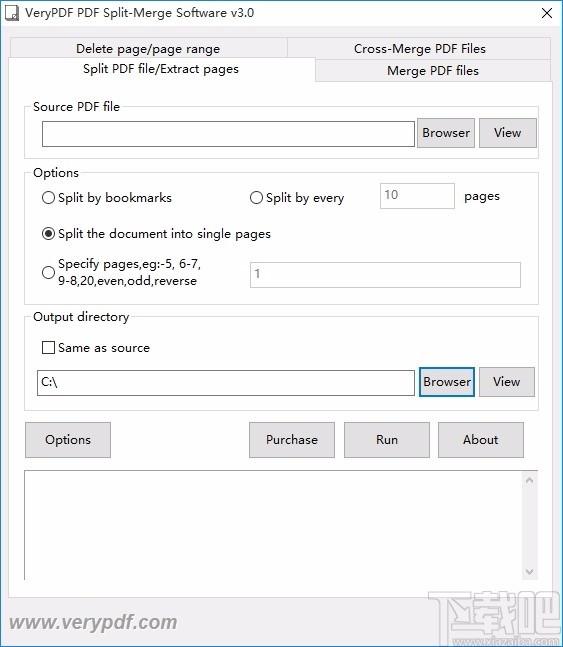Open the About dialog

481,440
